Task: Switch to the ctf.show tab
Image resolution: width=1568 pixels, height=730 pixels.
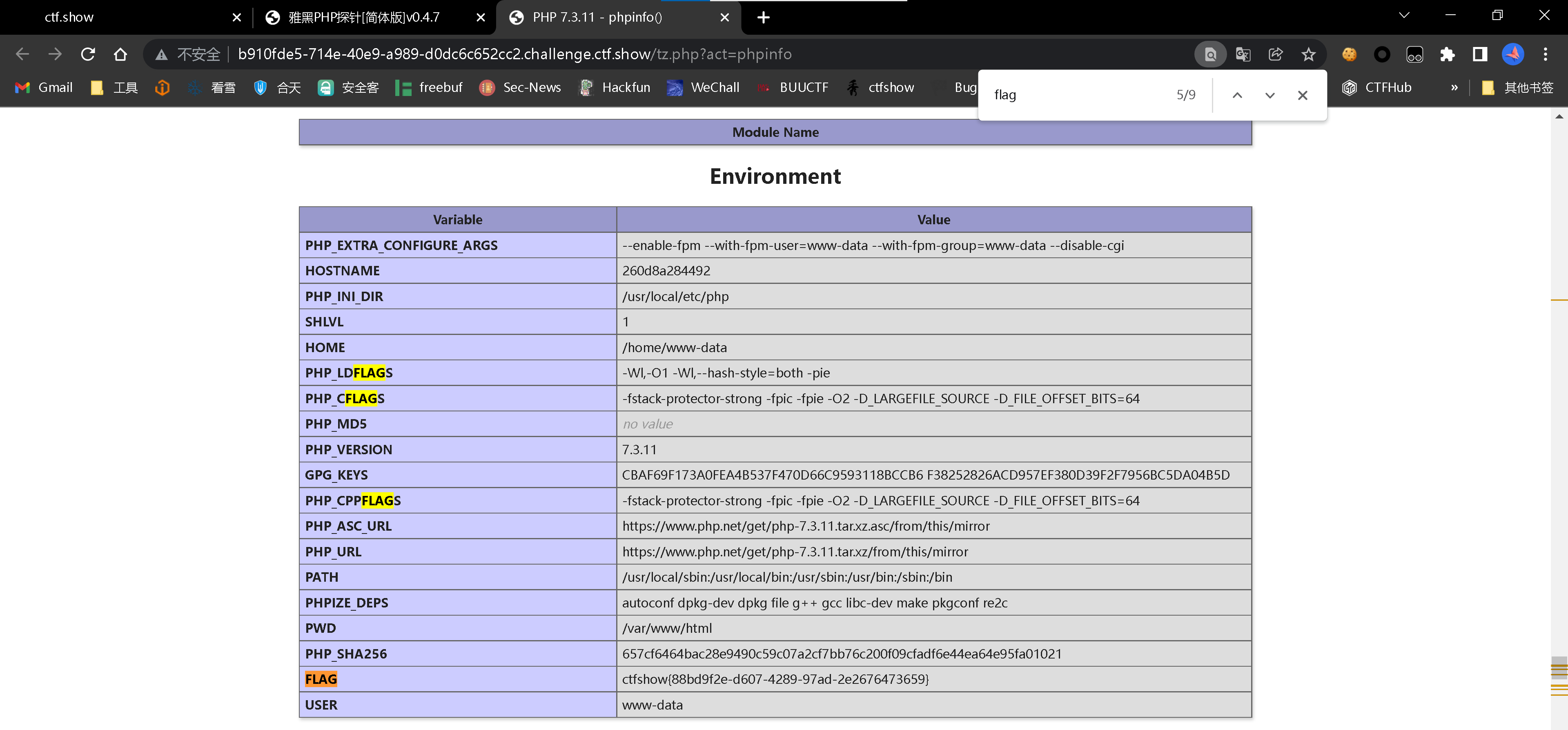Action: point(69,17)
